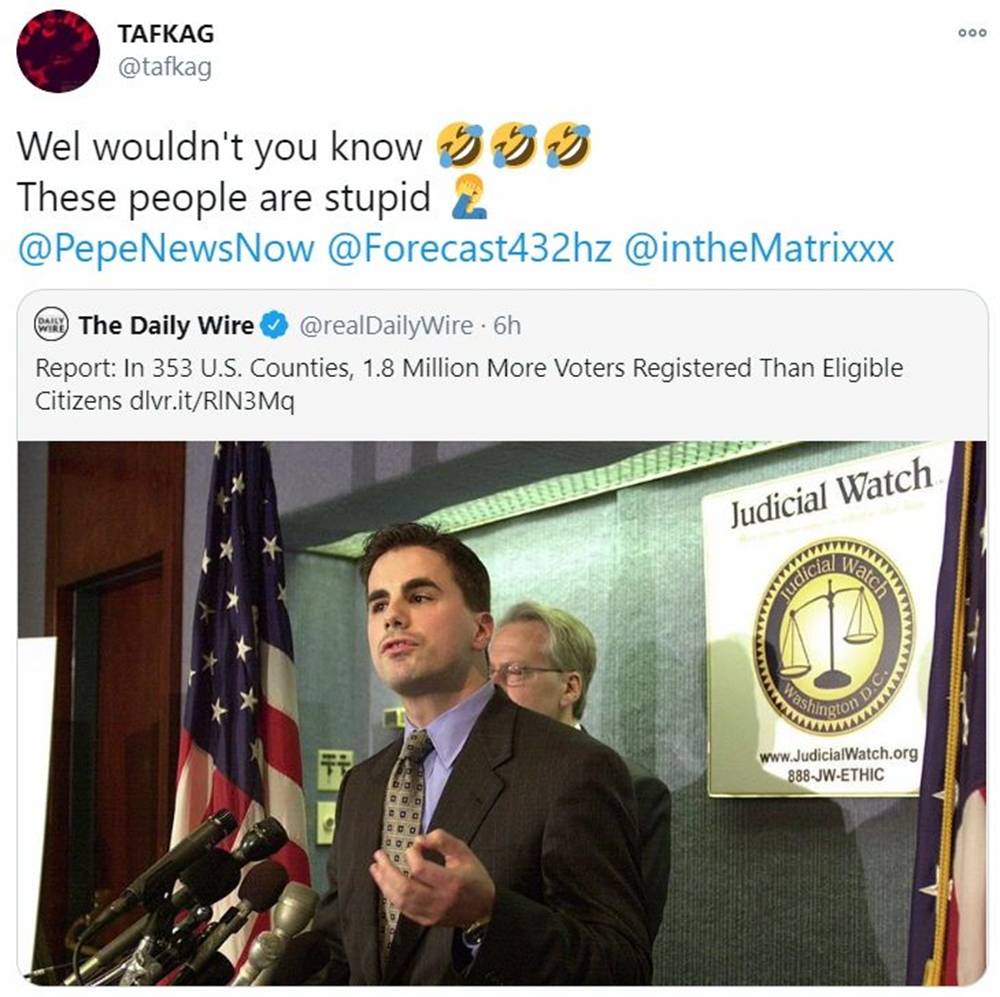Image resolution: width=1000 pixels, height=997 pixels.
Task: Open the press conference photo
Action: [x=502, y=713]
